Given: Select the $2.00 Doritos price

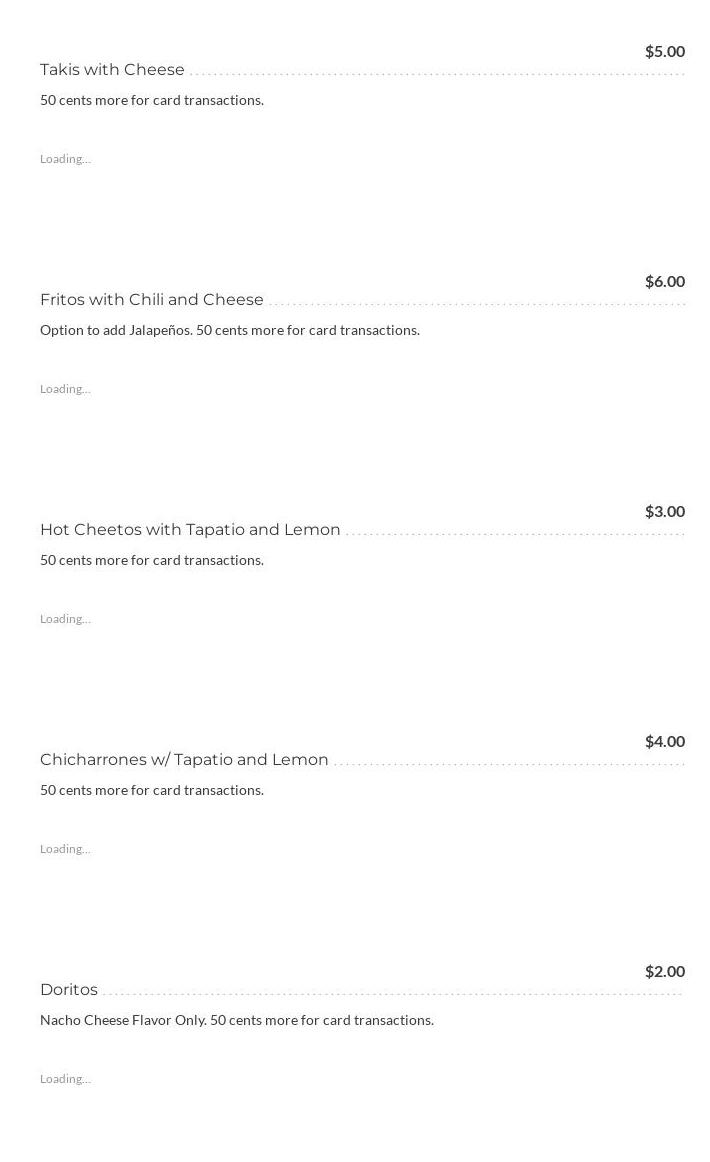Looking at the screenshot, I should pos(664,971).
